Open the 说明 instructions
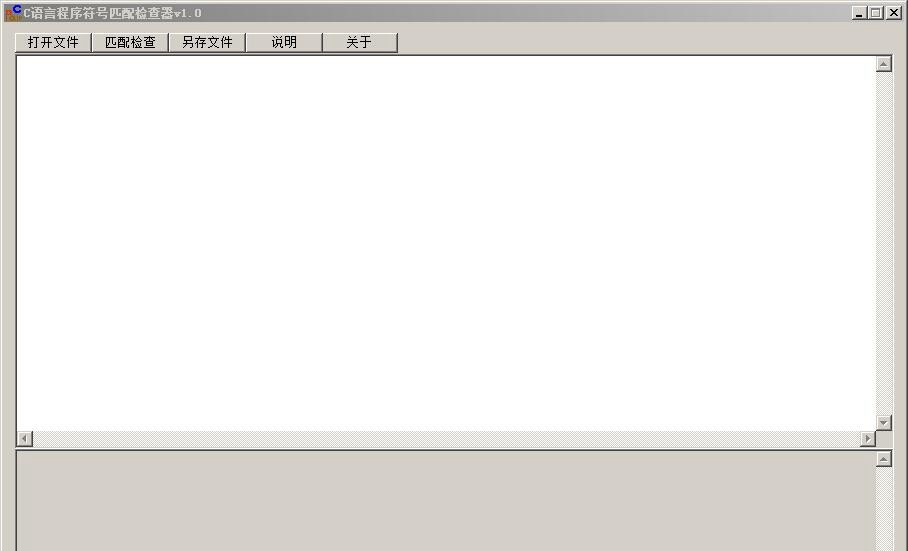908x551 pixels. click(284, 42)
